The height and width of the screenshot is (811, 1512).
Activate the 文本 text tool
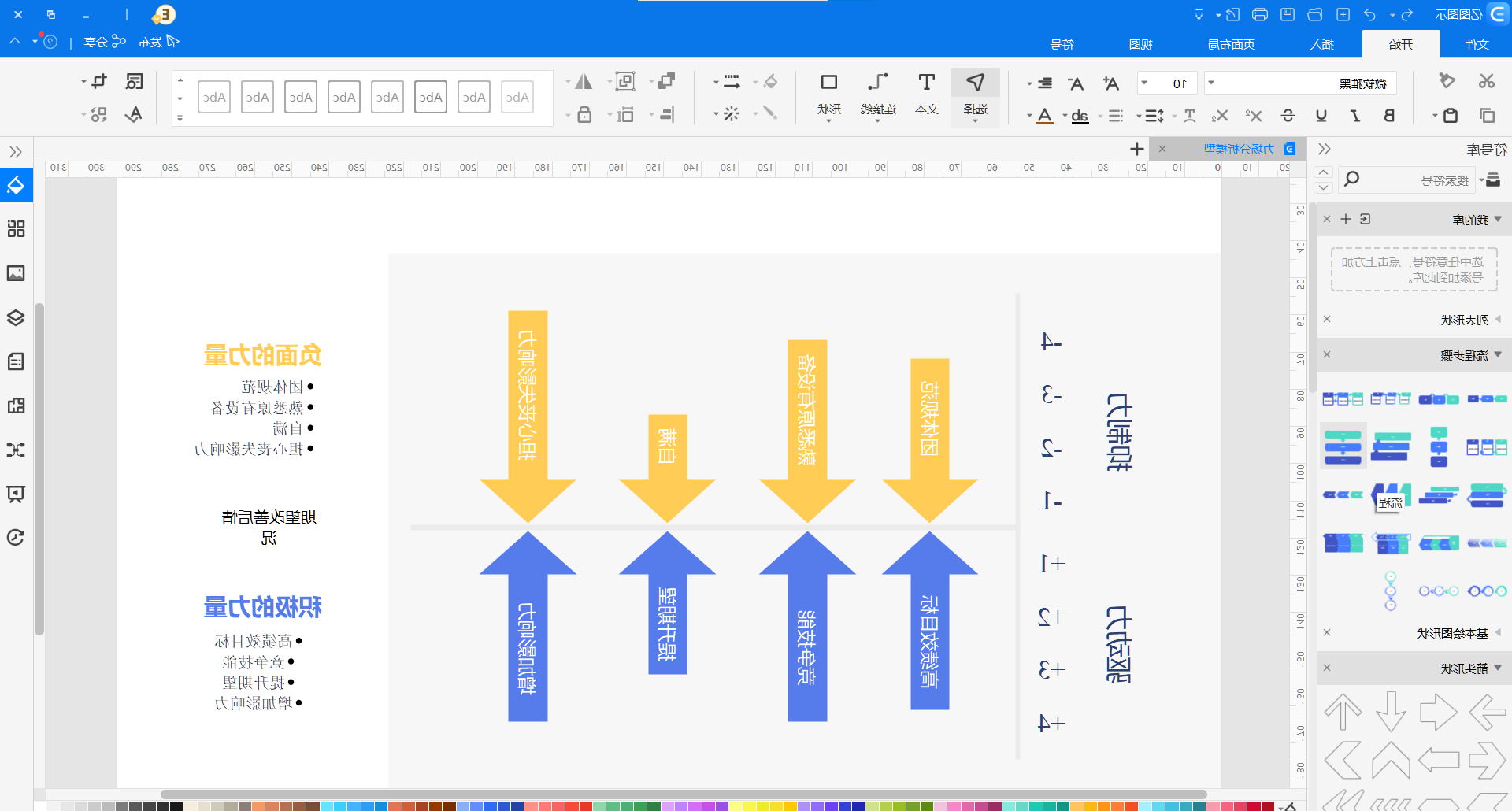[927, 94]
